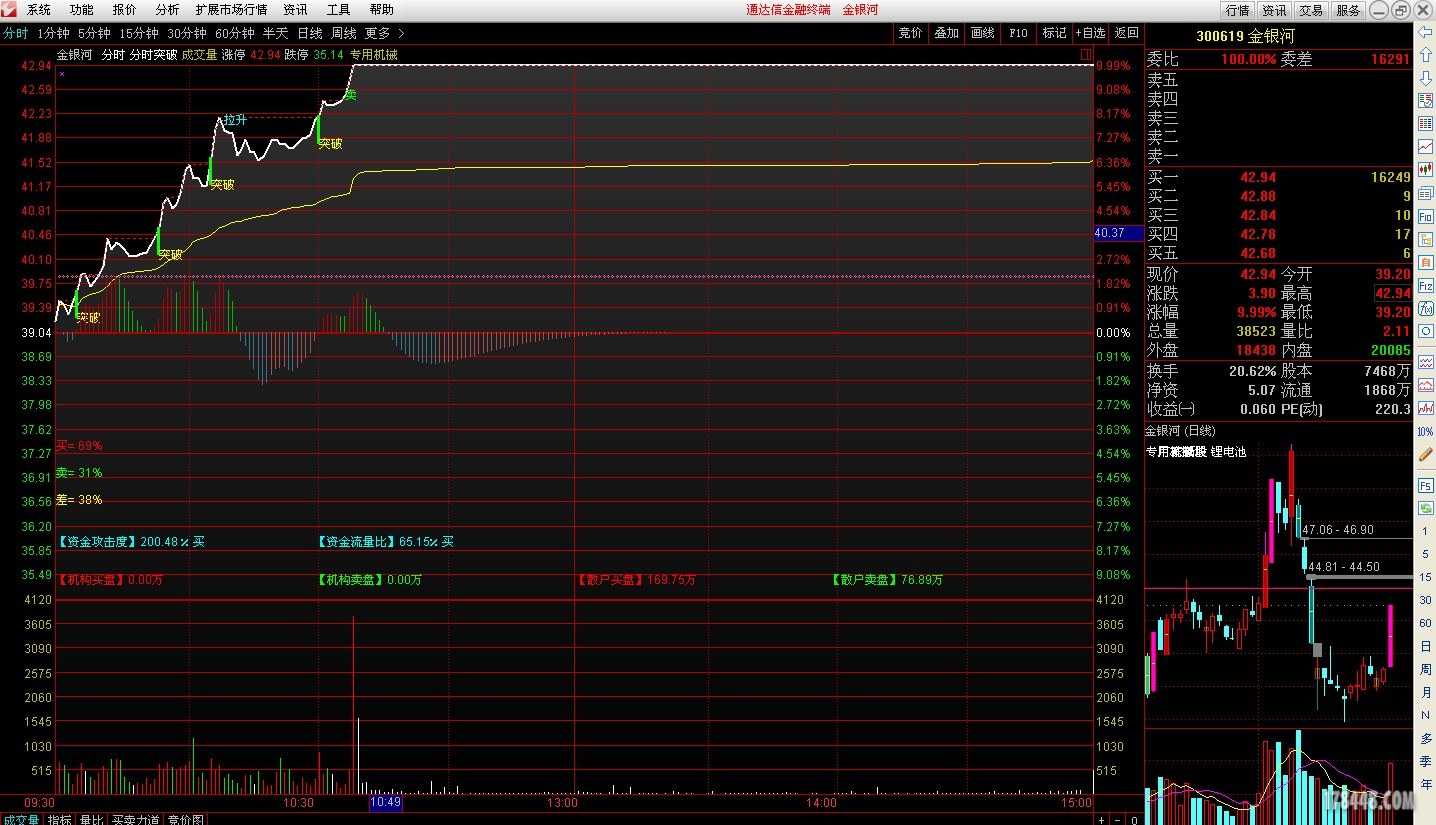The image size is (1436, 825).
Task: Select the pencil drawing tool icon
Action: [x=1425, y=454]
